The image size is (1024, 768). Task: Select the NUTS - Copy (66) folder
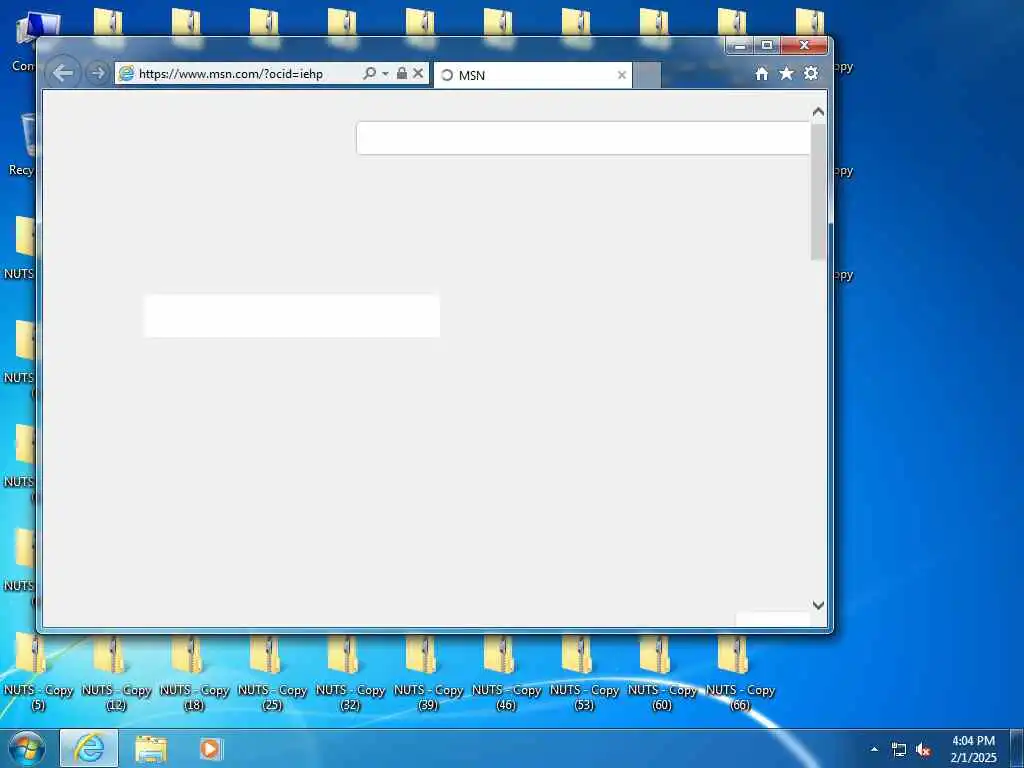740,673
